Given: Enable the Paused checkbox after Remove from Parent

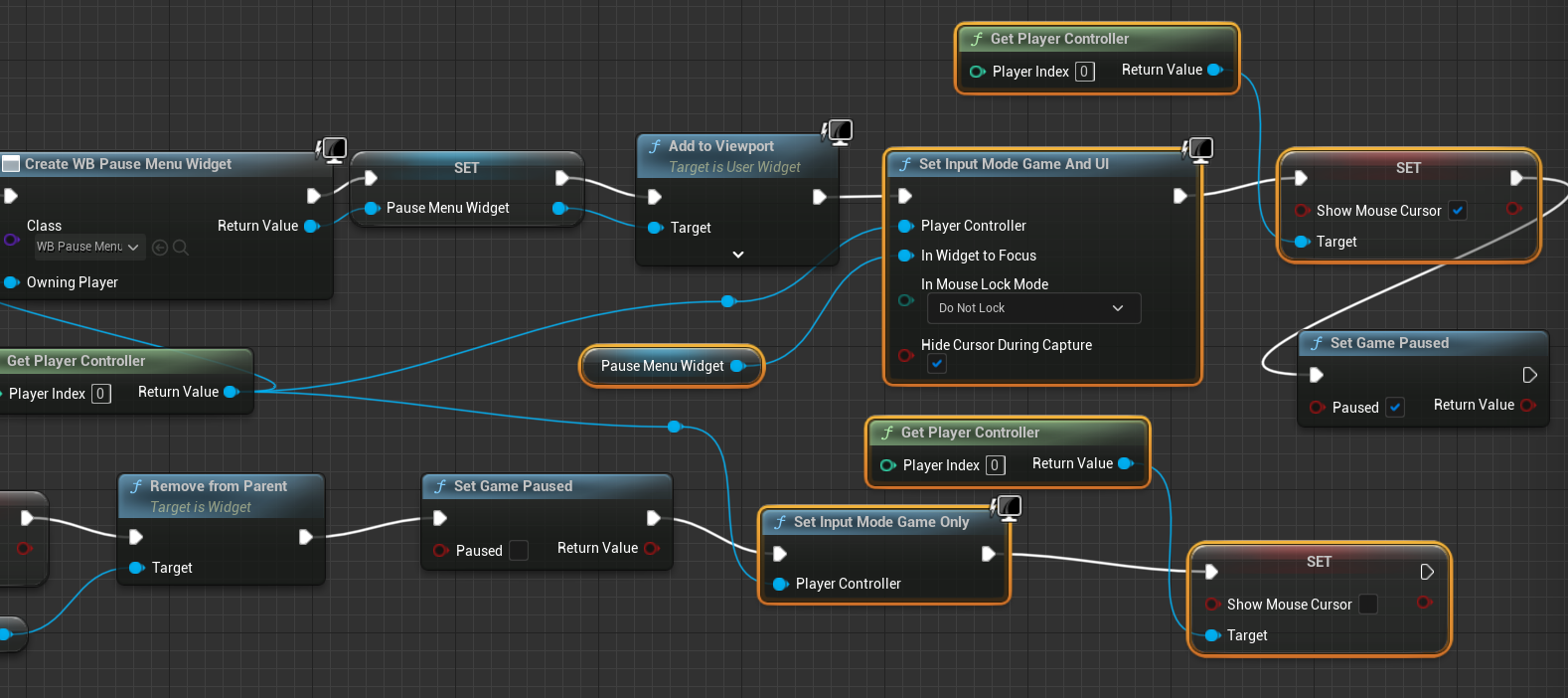Looking at the screenshot, I should pyautogui.click(x=519, y=551).
